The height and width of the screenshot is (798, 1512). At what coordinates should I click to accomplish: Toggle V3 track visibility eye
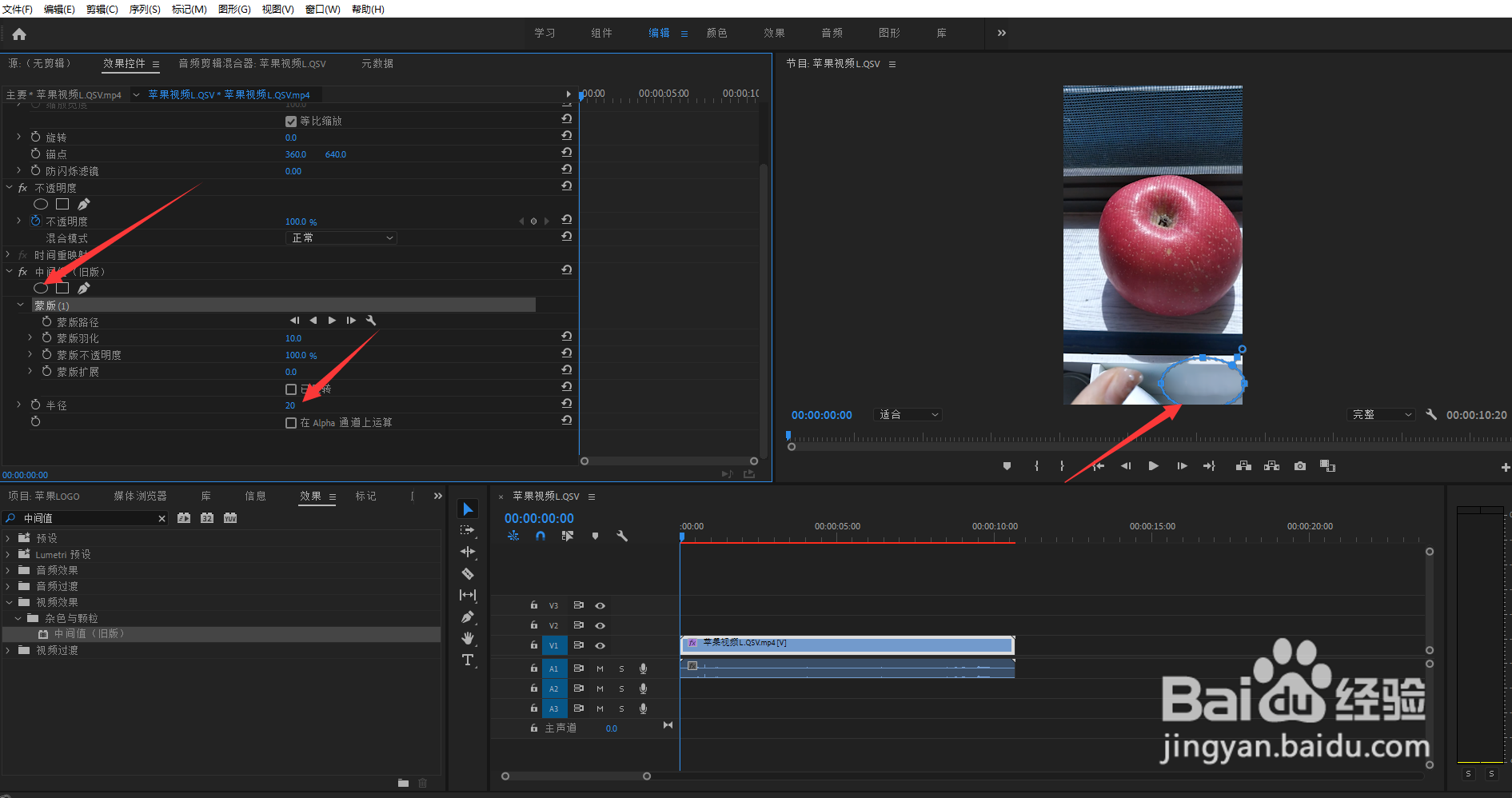pyautogui.click(x=600, y=605)
